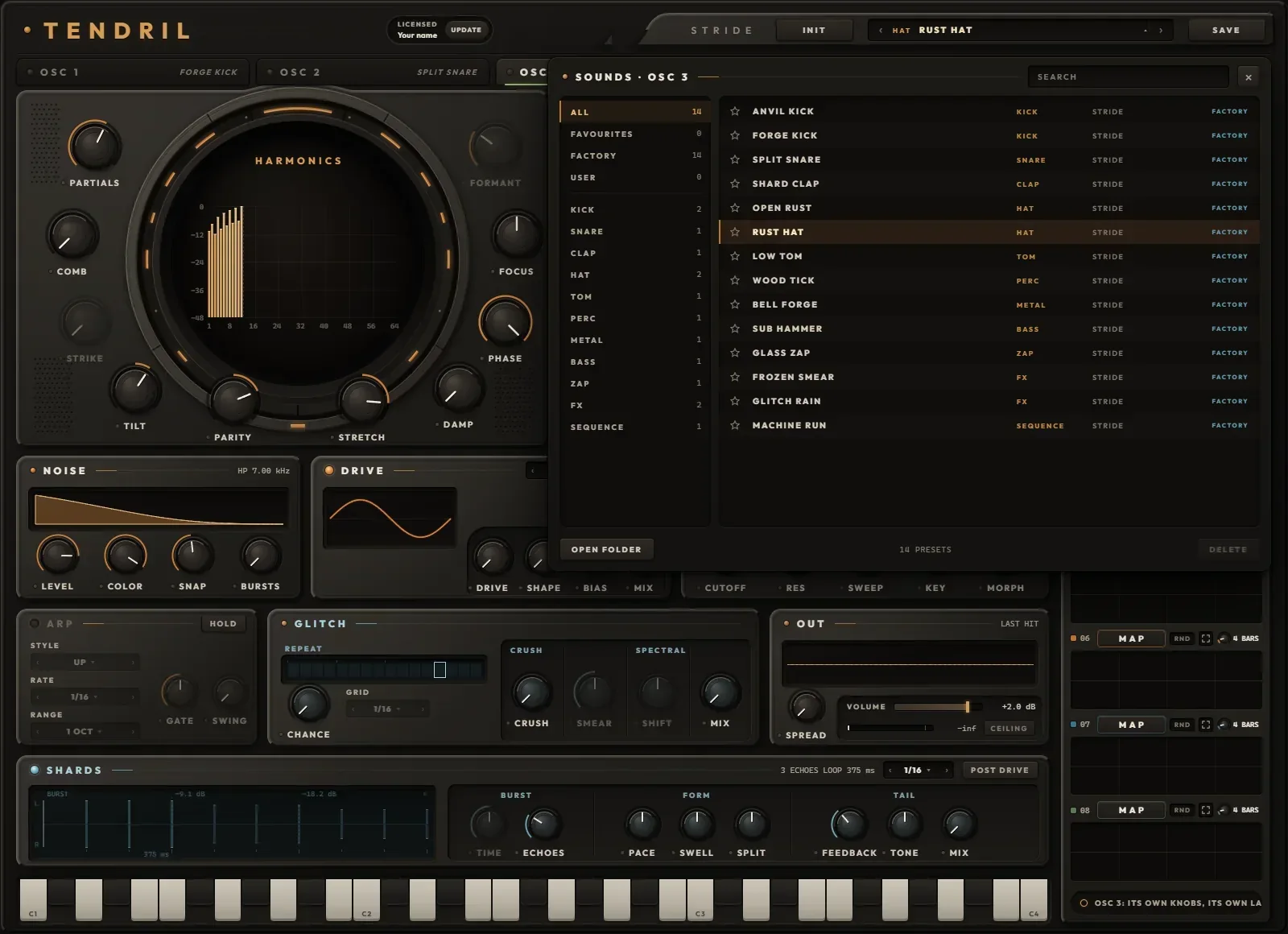Click the Map button for lane 06

click(x=1131, y=639)
